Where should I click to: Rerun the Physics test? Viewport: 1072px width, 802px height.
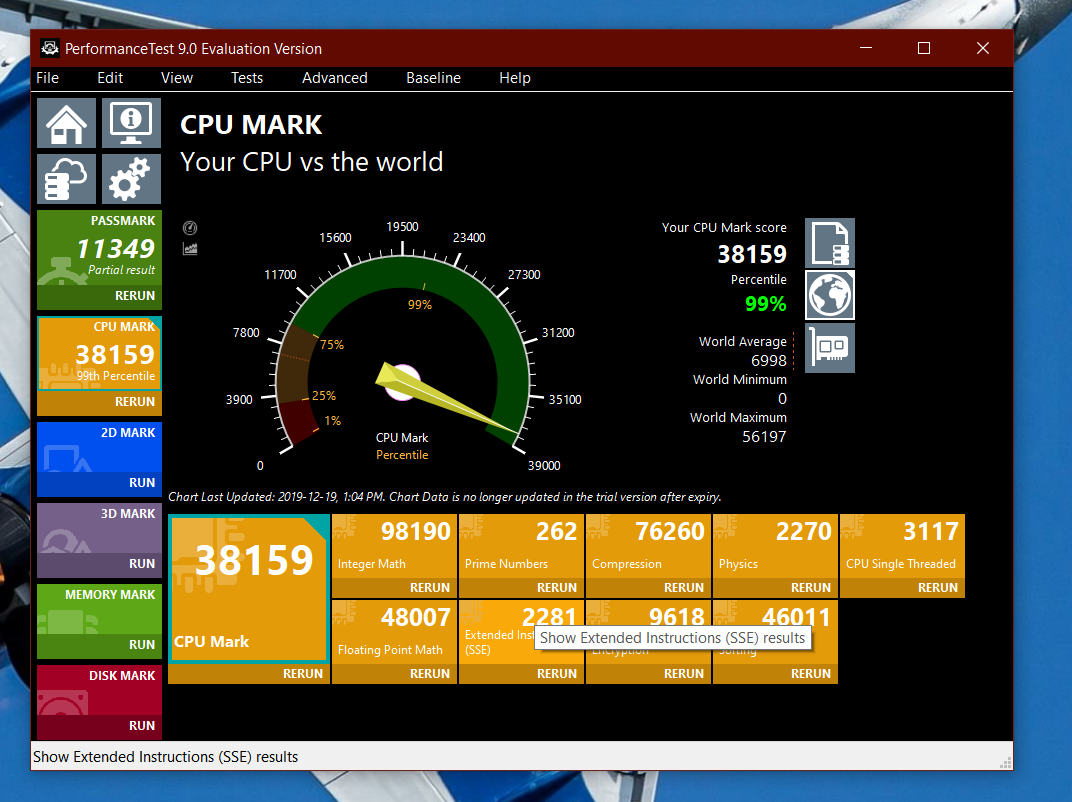[775, 587]
